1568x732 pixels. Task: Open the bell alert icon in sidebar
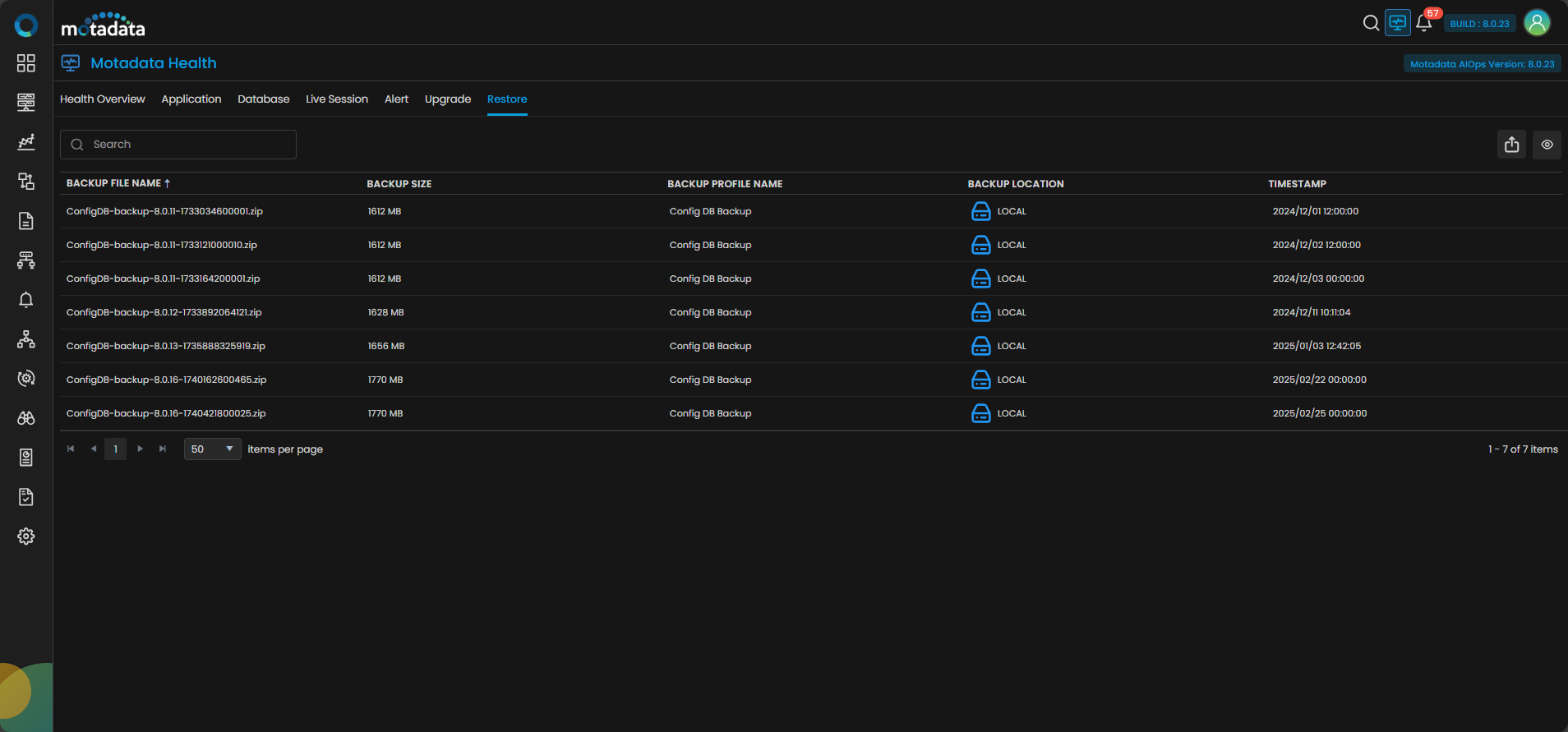click(x=26, y=300)
